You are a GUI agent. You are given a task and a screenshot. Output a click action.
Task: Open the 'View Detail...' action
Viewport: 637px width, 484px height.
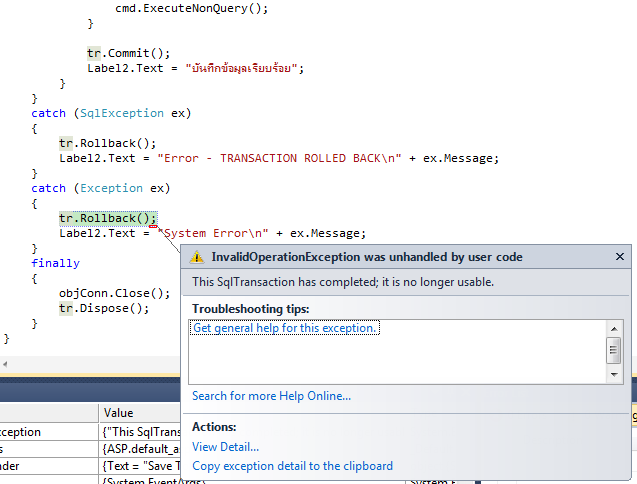(225, 447)
